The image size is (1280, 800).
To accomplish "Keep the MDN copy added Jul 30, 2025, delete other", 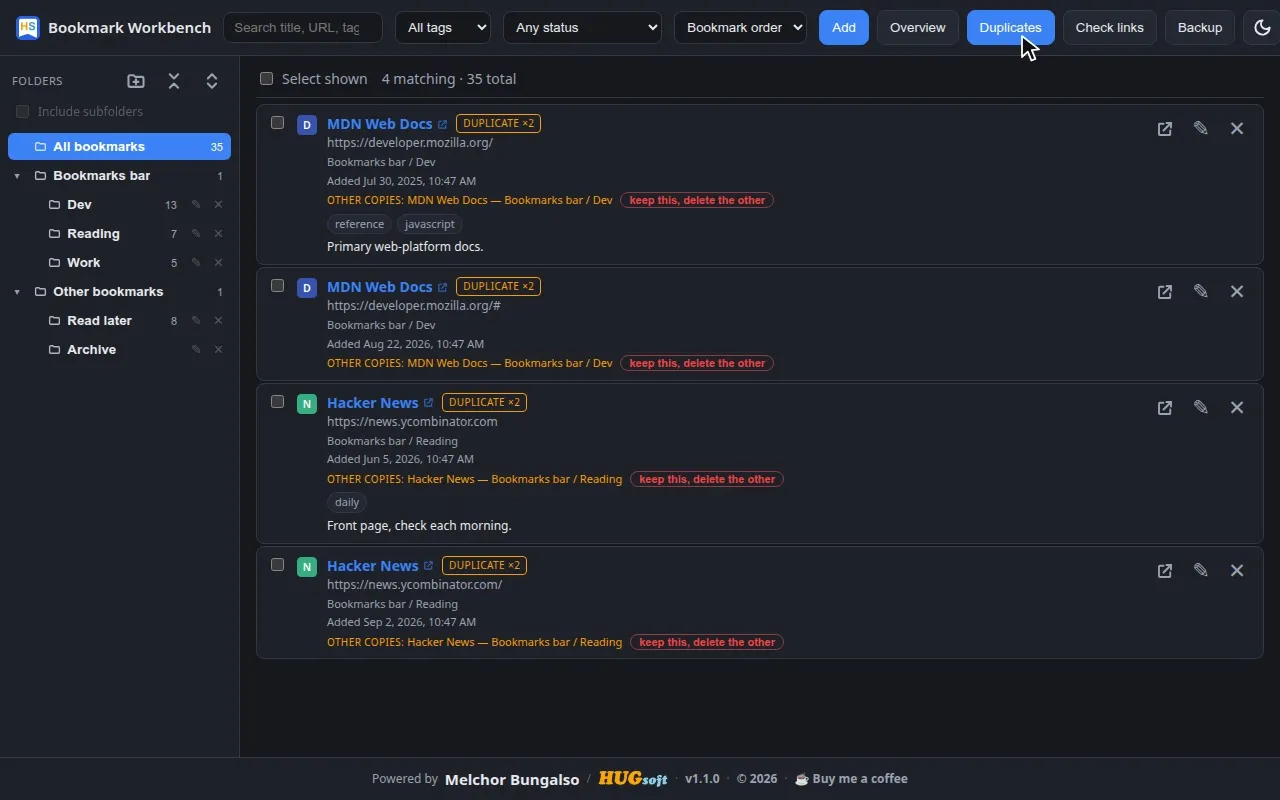I will coord(697,200).
